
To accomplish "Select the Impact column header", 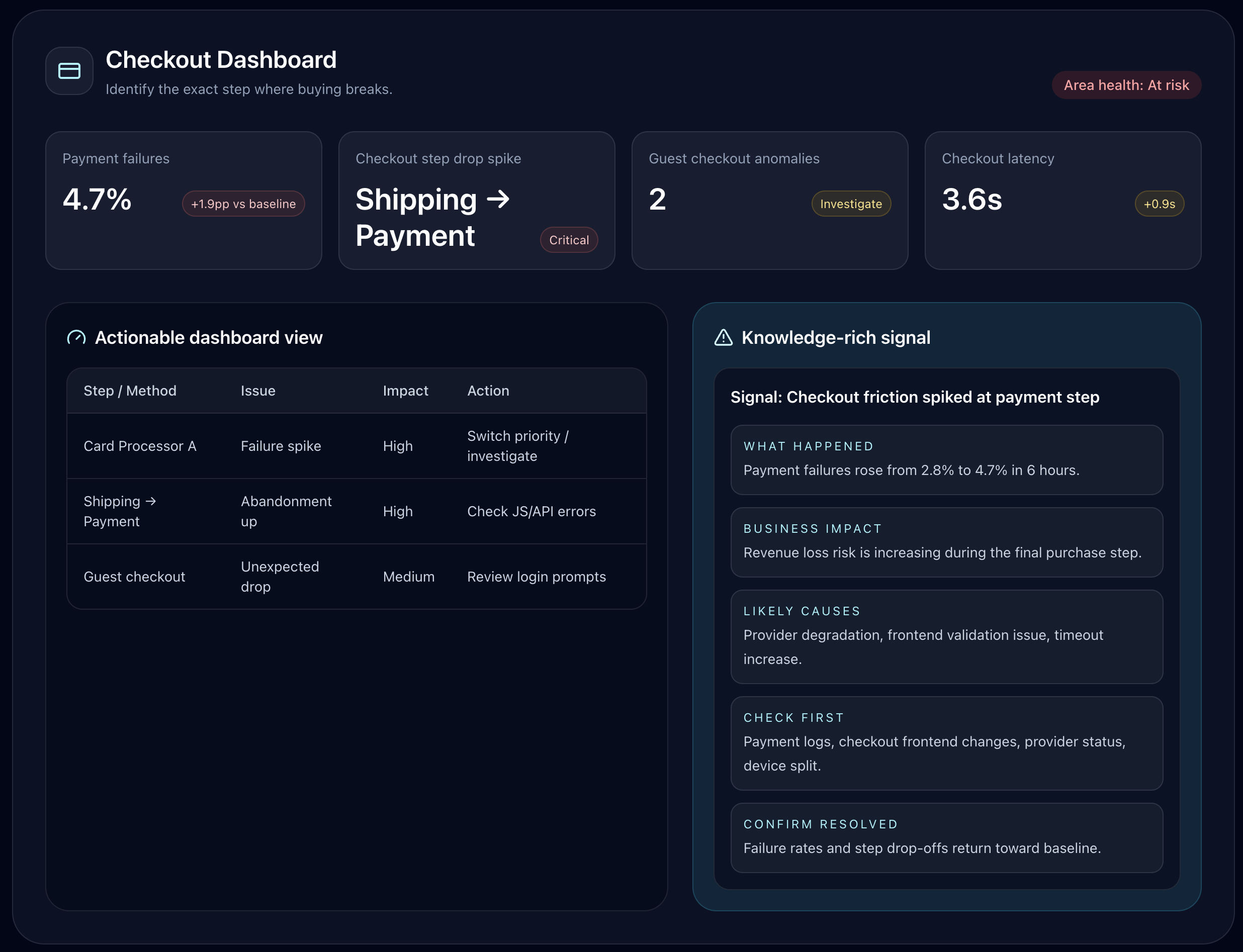I will [405, 391].
